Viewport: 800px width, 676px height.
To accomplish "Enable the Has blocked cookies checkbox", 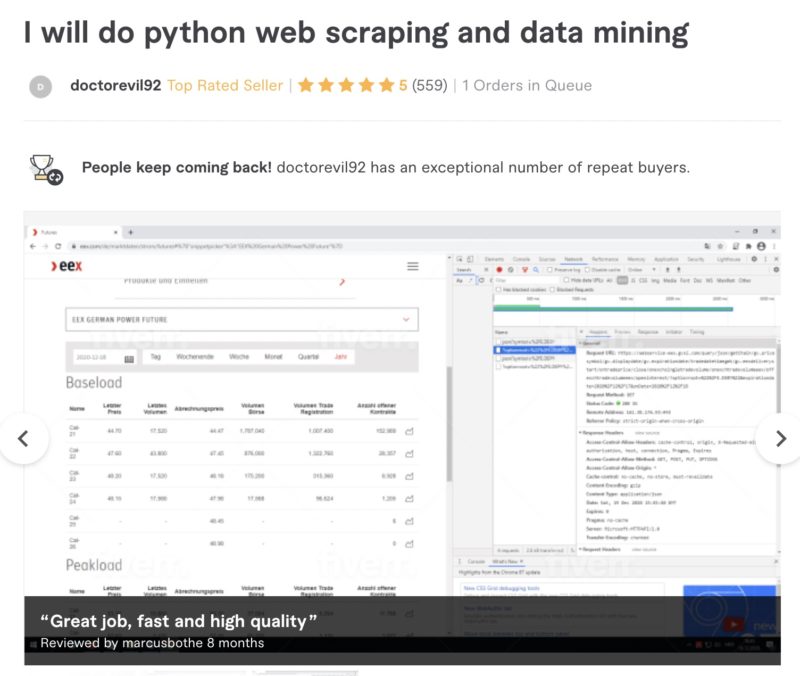I will coord(498,289).
